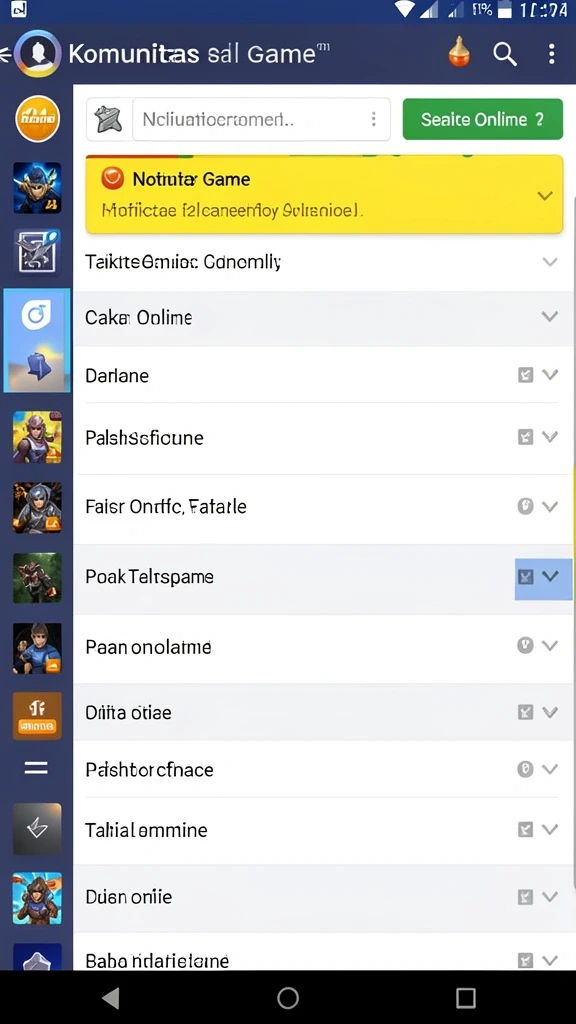The width and height of the screenshot is (576, 1024).
Task: Click the grey icon left of search field
Action: 109,120
